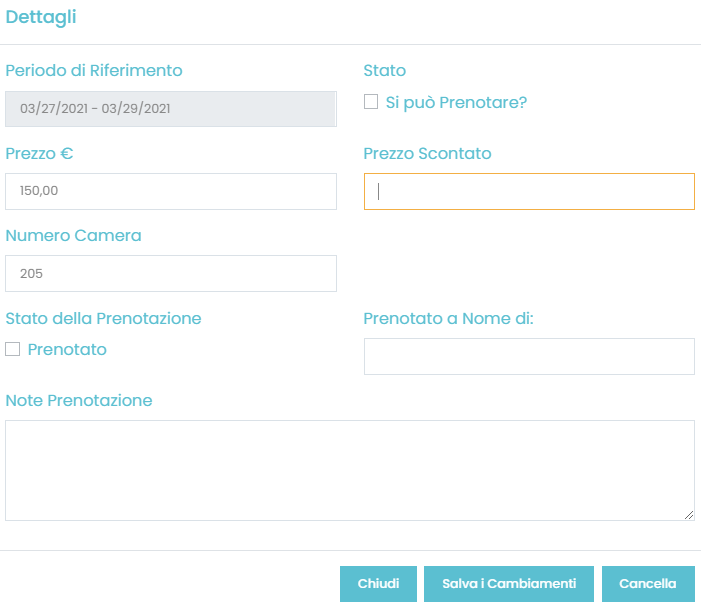
Task: Click the 'Dettagli' heading
Action: (41, 17)
